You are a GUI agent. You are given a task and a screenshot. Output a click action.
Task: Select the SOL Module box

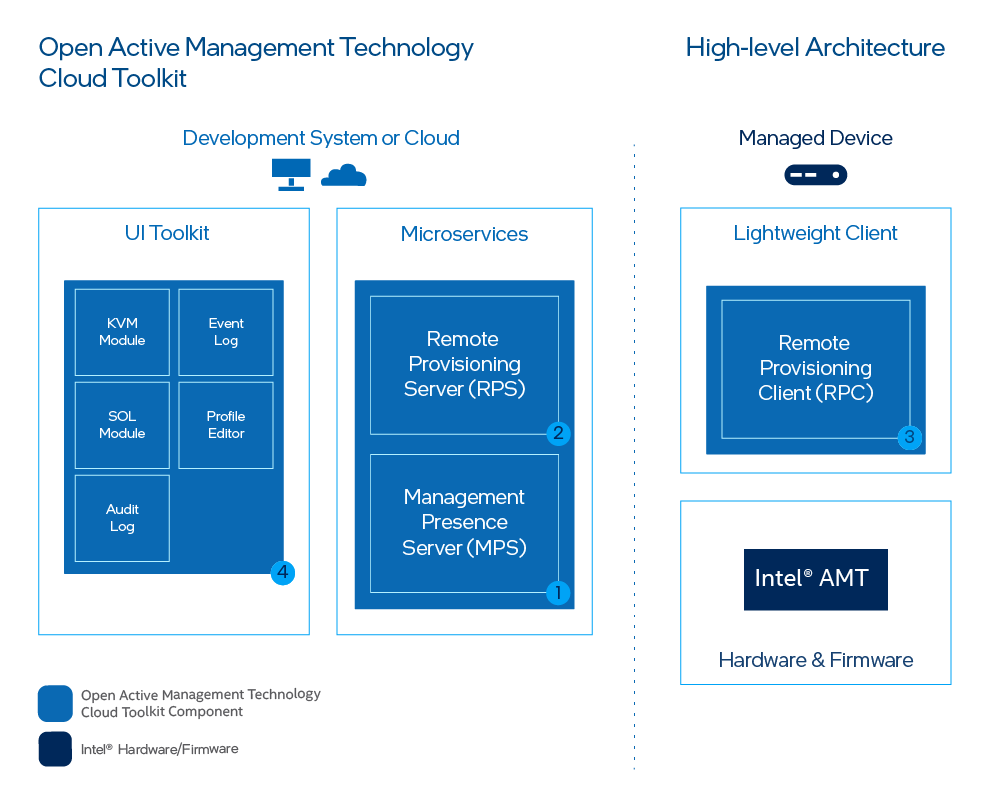(x=122, y=425)
